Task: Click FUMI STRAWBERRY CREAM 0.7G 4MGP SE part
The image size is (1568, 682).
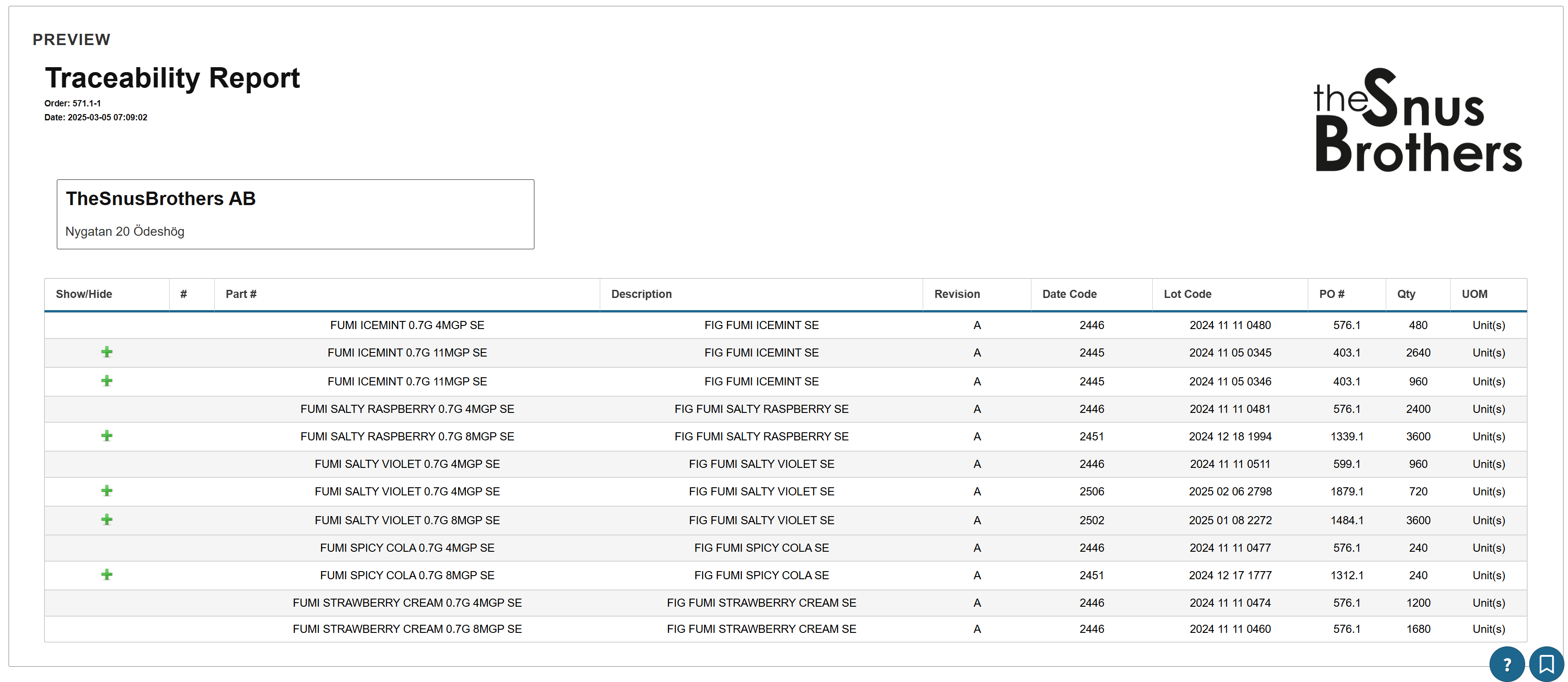Action: click(407, 602)
